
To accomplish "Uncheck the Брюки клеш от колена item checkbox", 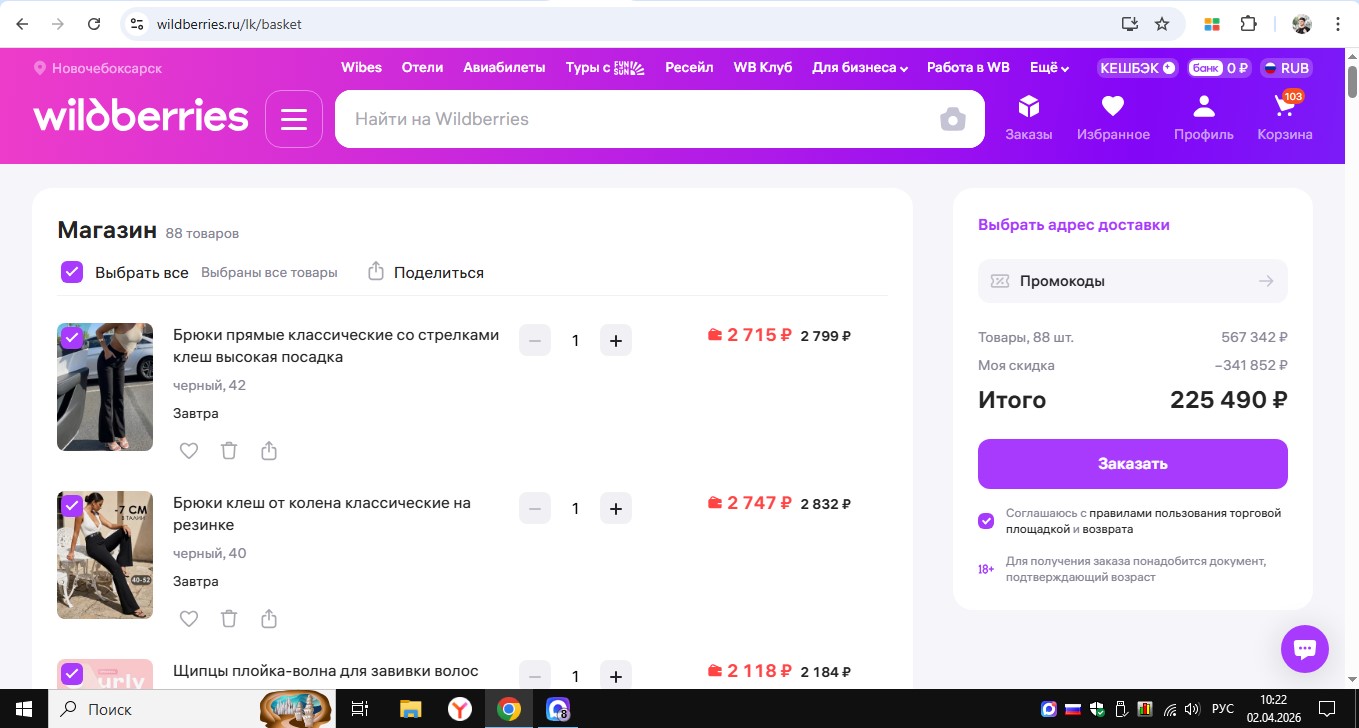I will [x=72, y=506].
